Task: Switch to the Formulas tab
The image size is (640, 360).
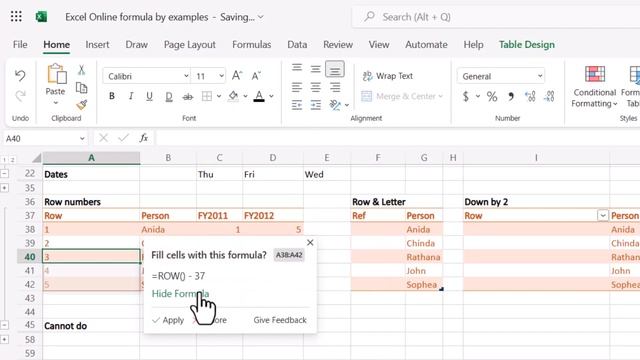Action: 251,44
